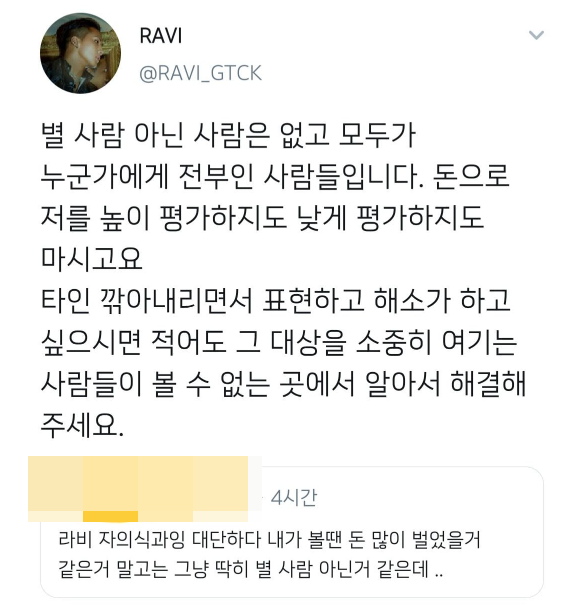Image resolution: width=567 pixels, height=609 pixels.
Task: Click the word 돈으로 in the tweet
Action: click(x=470, y=176)
